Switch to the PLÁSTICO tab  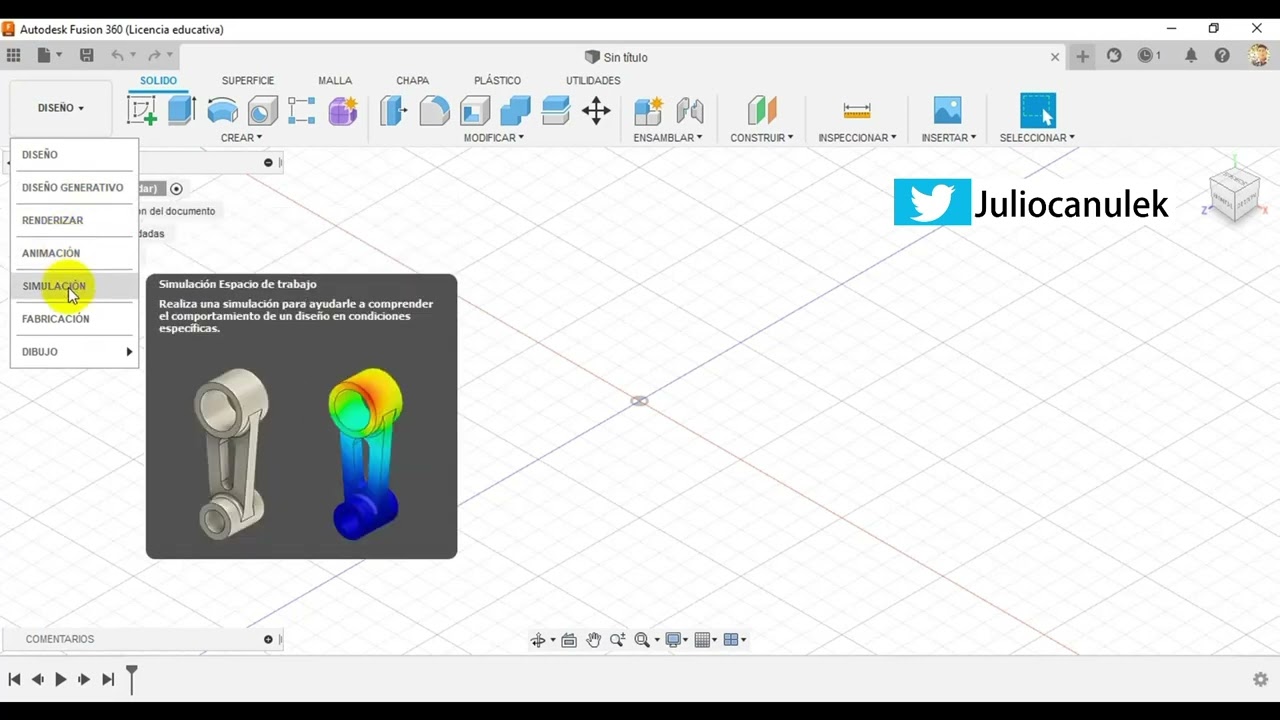(497, 80)
